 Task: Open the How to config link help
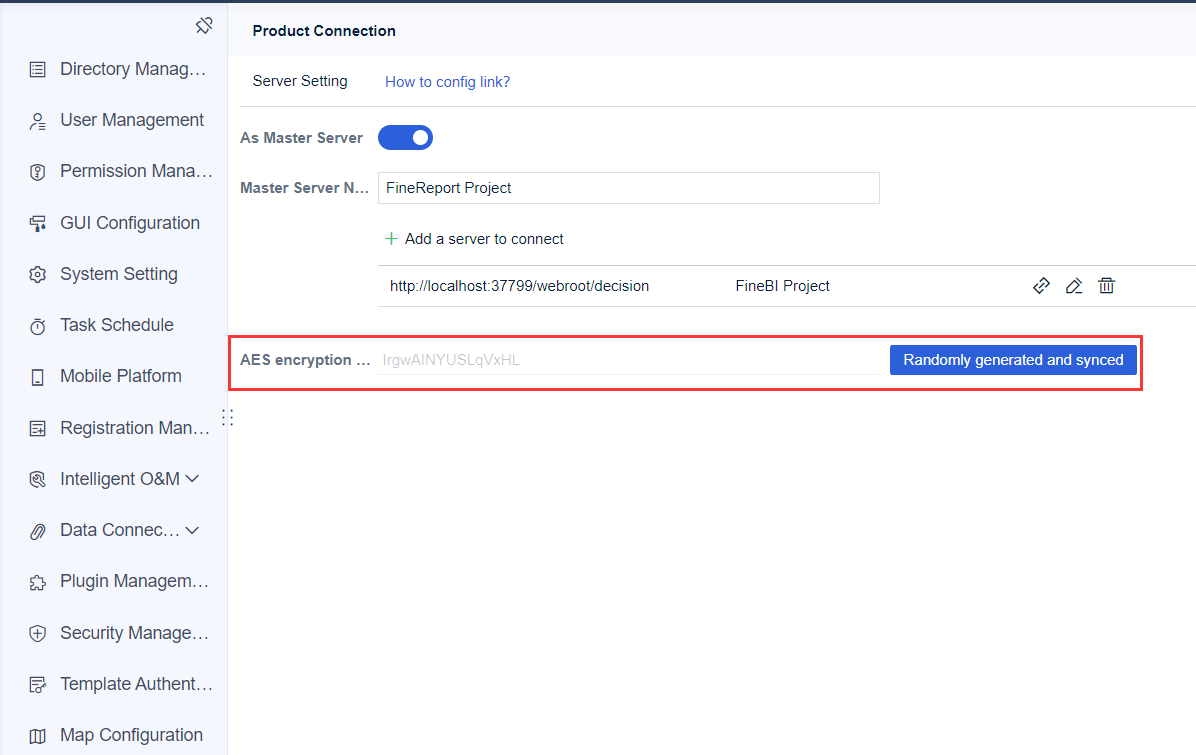pos(447,81)
